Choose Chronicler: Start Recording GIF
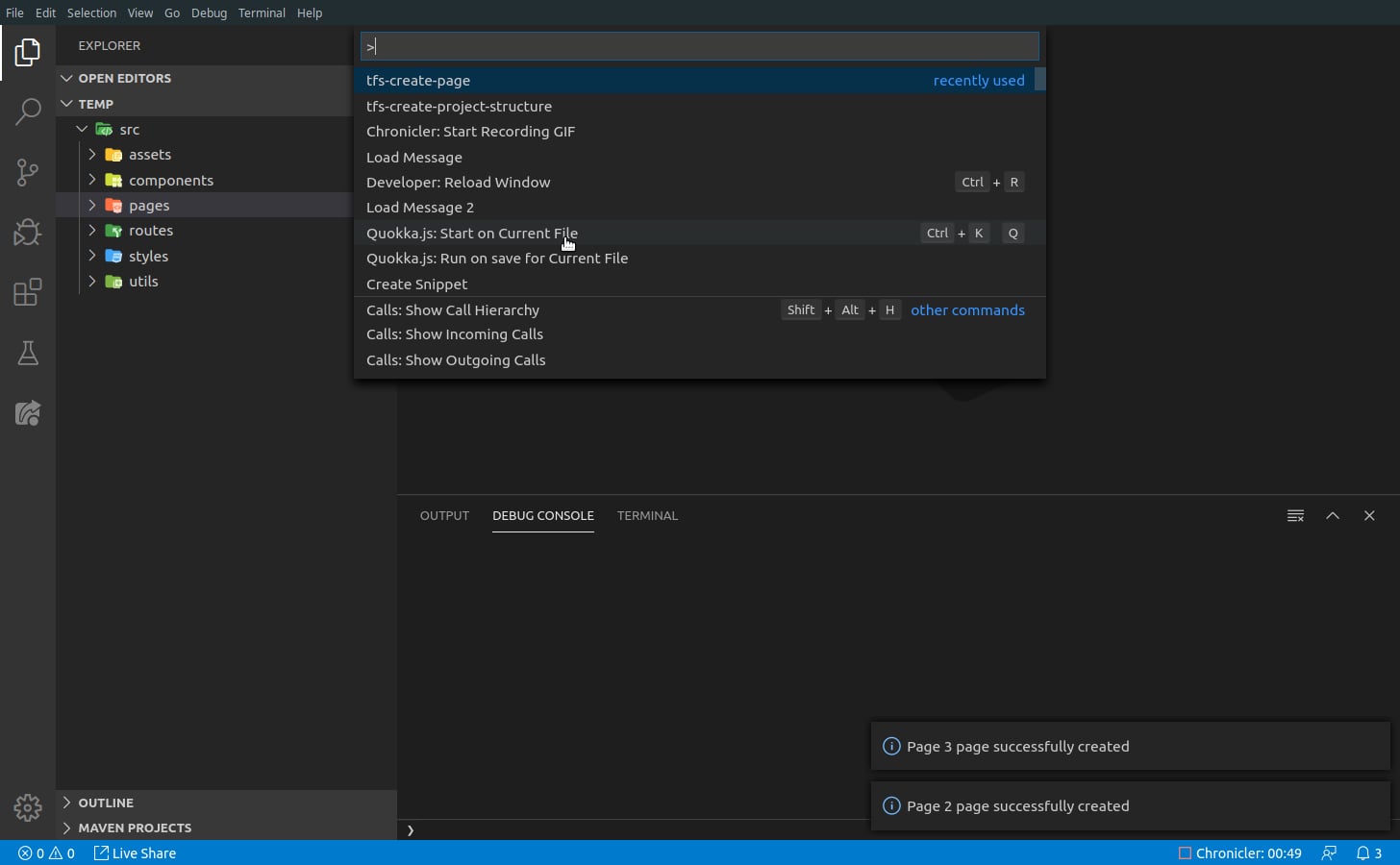The image size is (1400, 865). tap(699, 132)
